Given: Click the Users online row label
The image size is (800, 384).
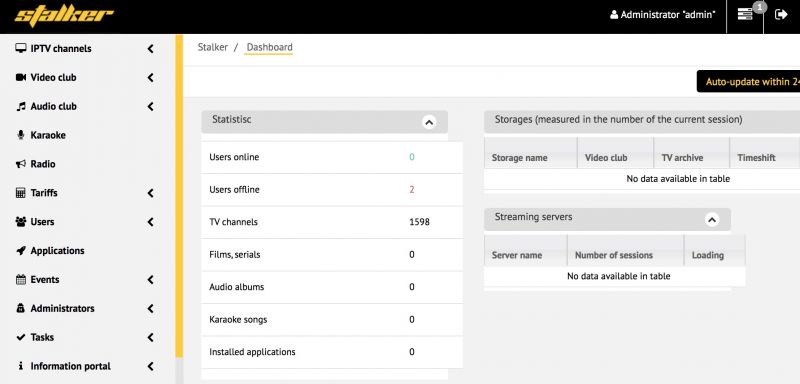Looking at the screenshot, I should point(234,157).
